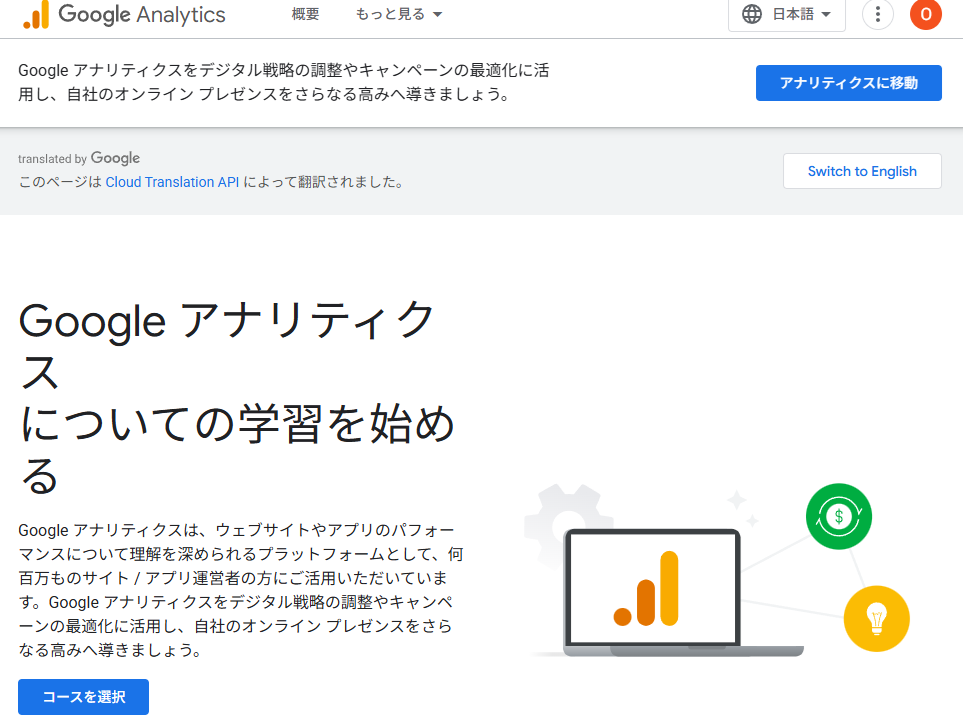Click Switch to English button
Screen dimensions: 963x719
click(862, 171)
